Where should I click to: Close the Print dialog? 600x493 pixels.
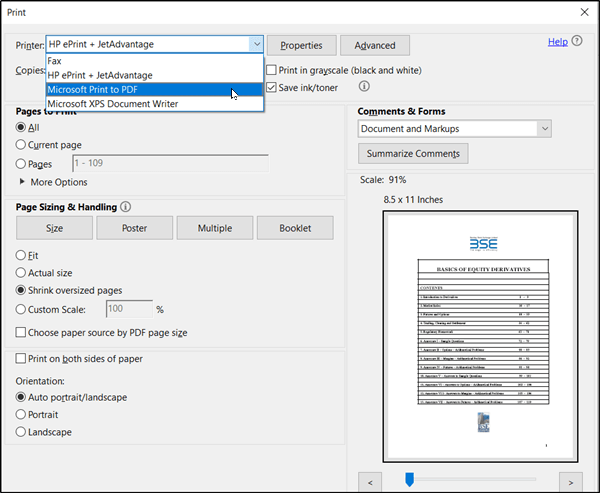pos(584,12)
